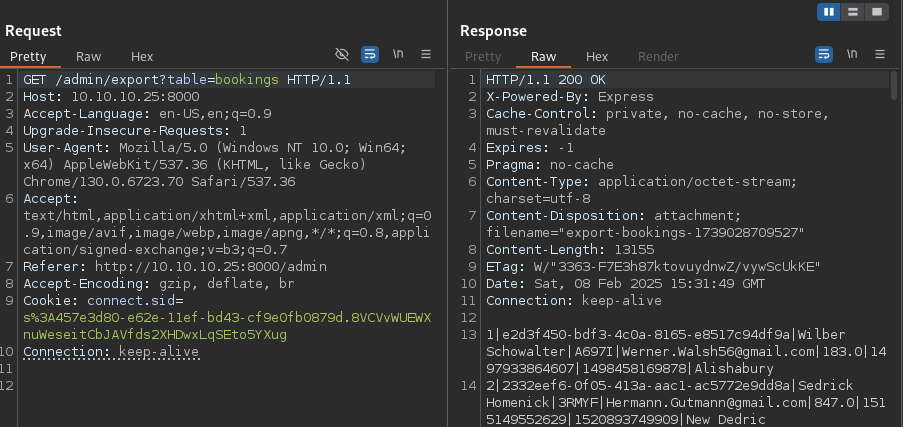Open the Response Hex tab
This screenshot has height=427, width=903.
[x=597, y=57]
